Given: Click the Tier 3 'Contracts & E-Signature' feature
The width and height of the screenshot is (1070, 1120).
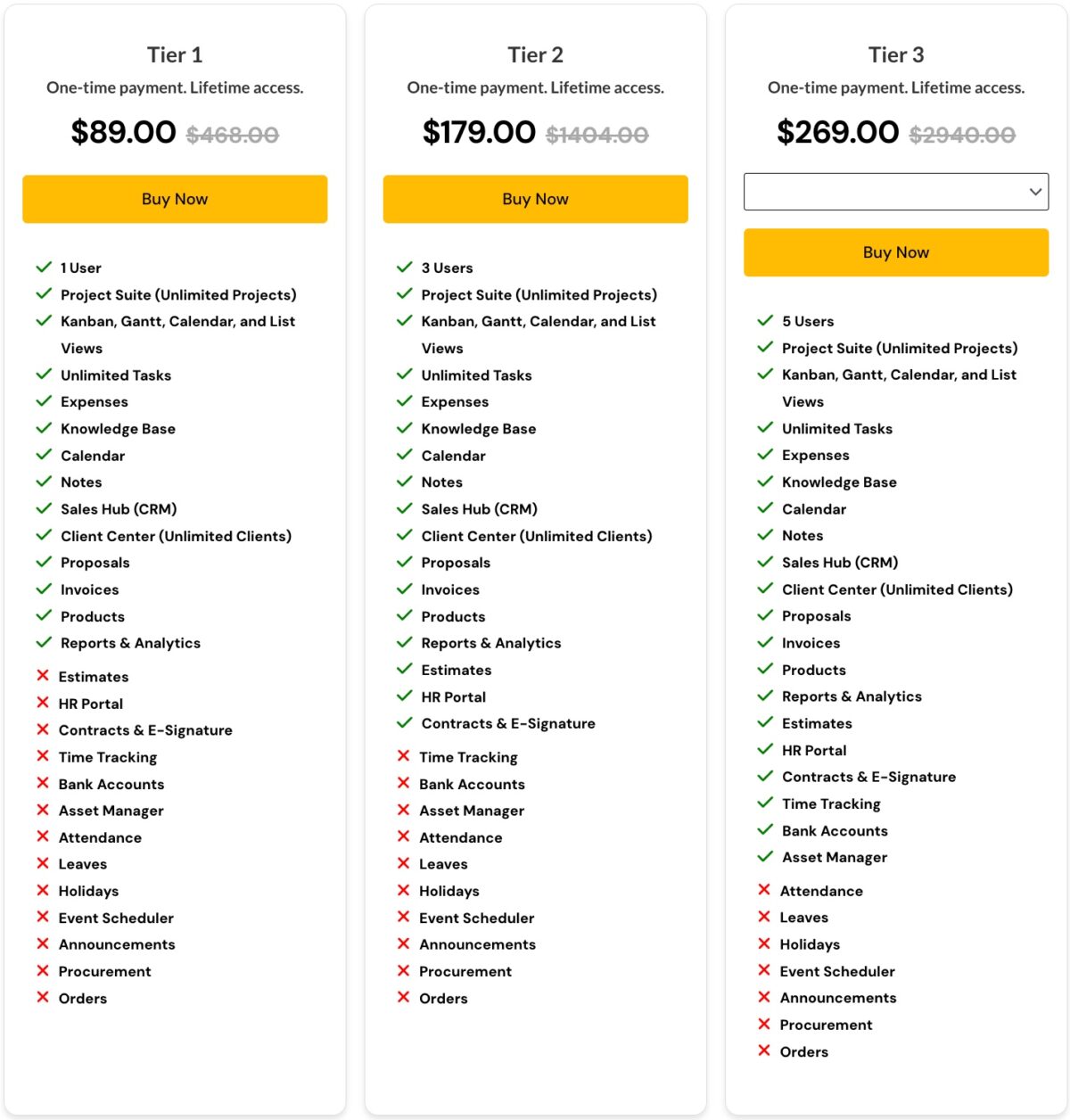Looking at the screenshot, I should point(868,777).
